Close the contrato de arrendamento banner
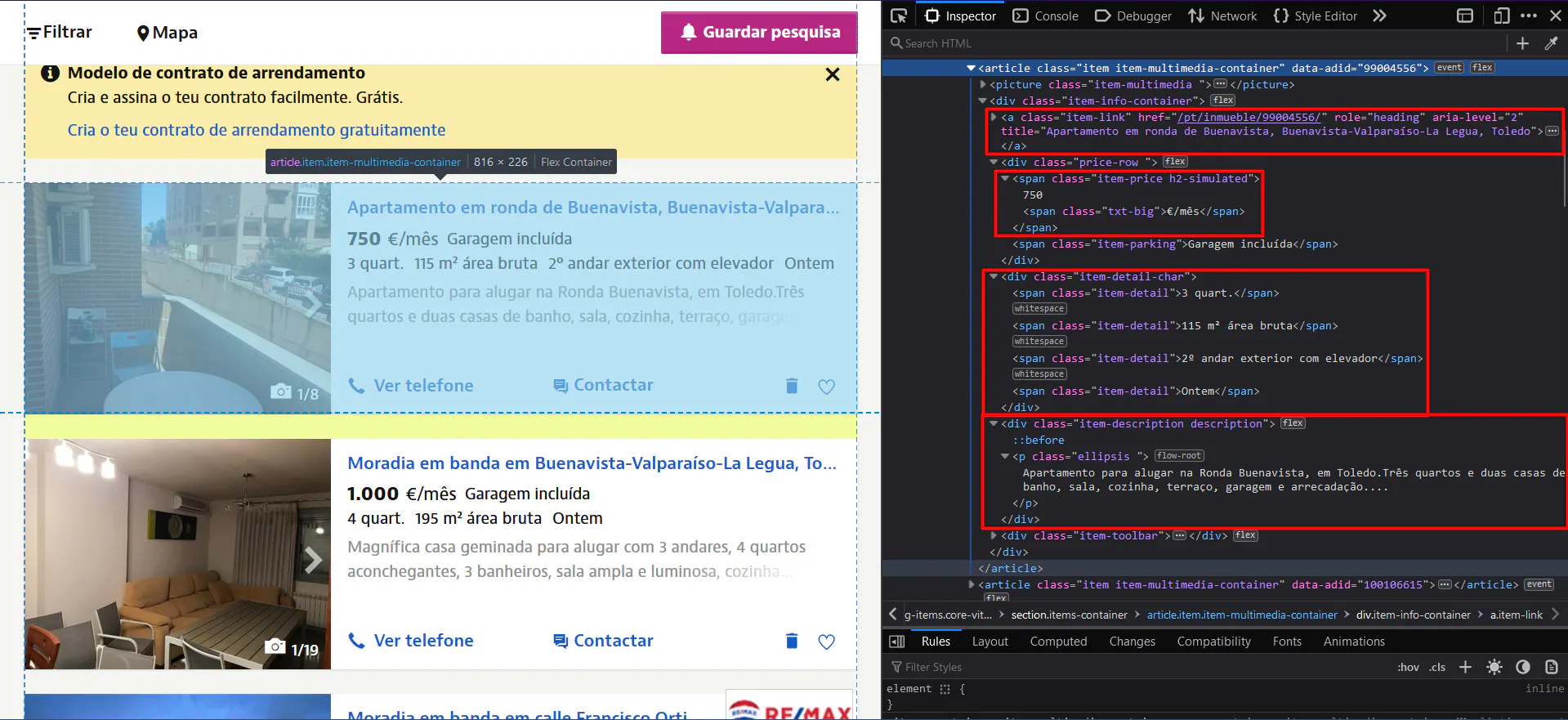 tap(833, 74)
